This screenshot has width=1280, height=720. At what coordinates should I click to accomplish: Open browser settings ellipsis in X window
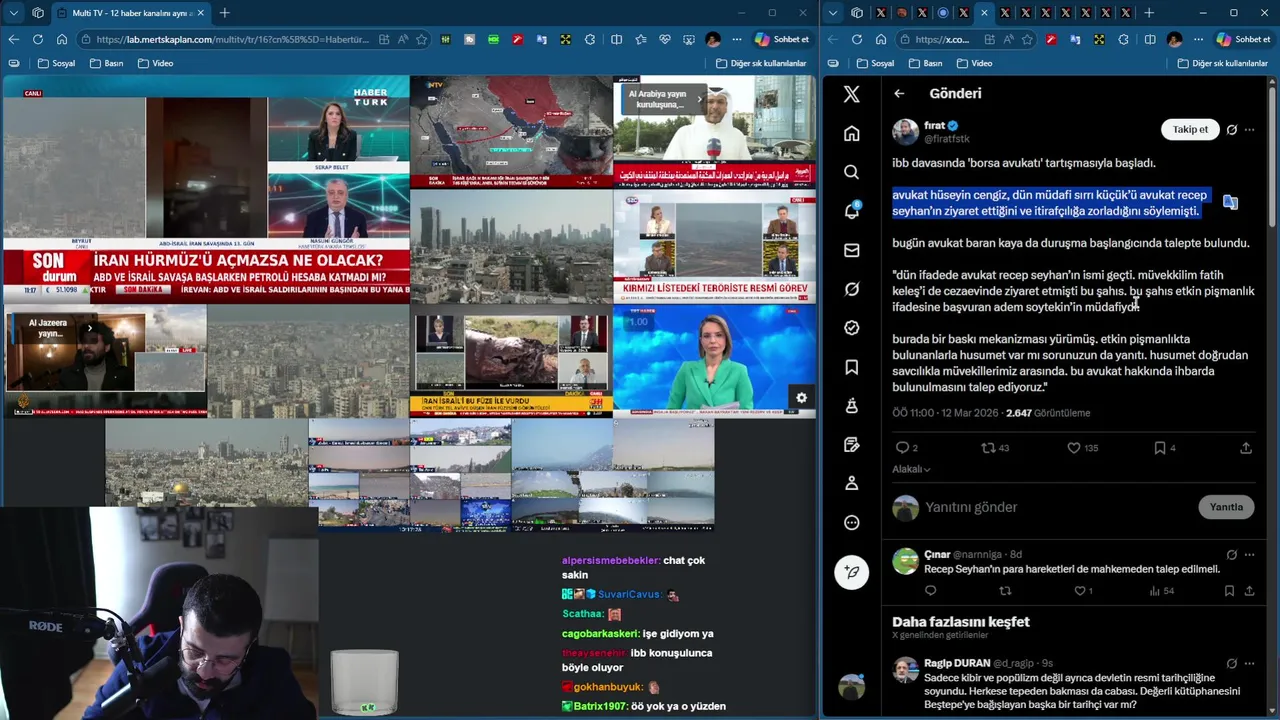(1199, 39)
